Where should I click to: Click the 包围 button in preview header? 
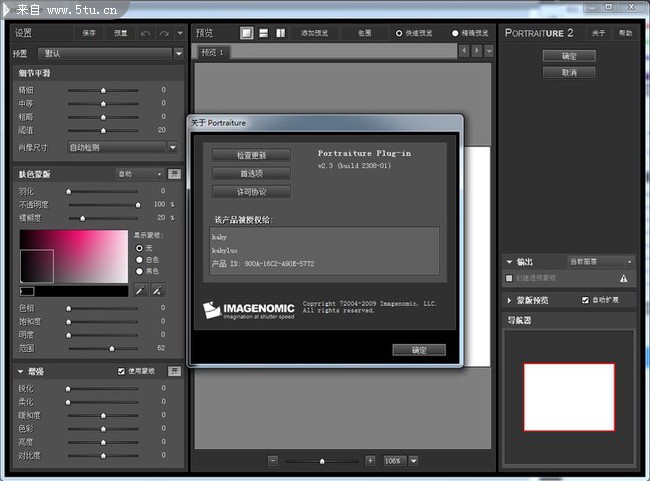coord(365,33)
